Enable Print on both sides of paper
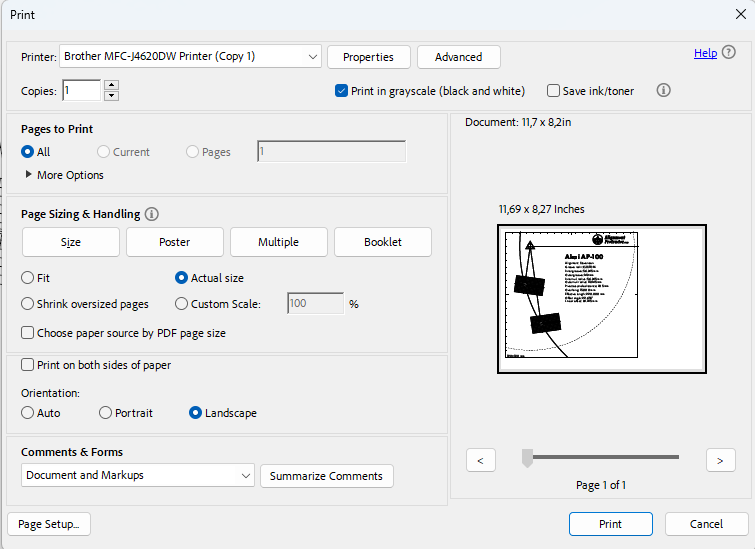The image size is (755, 549). [x=28, y=365]
